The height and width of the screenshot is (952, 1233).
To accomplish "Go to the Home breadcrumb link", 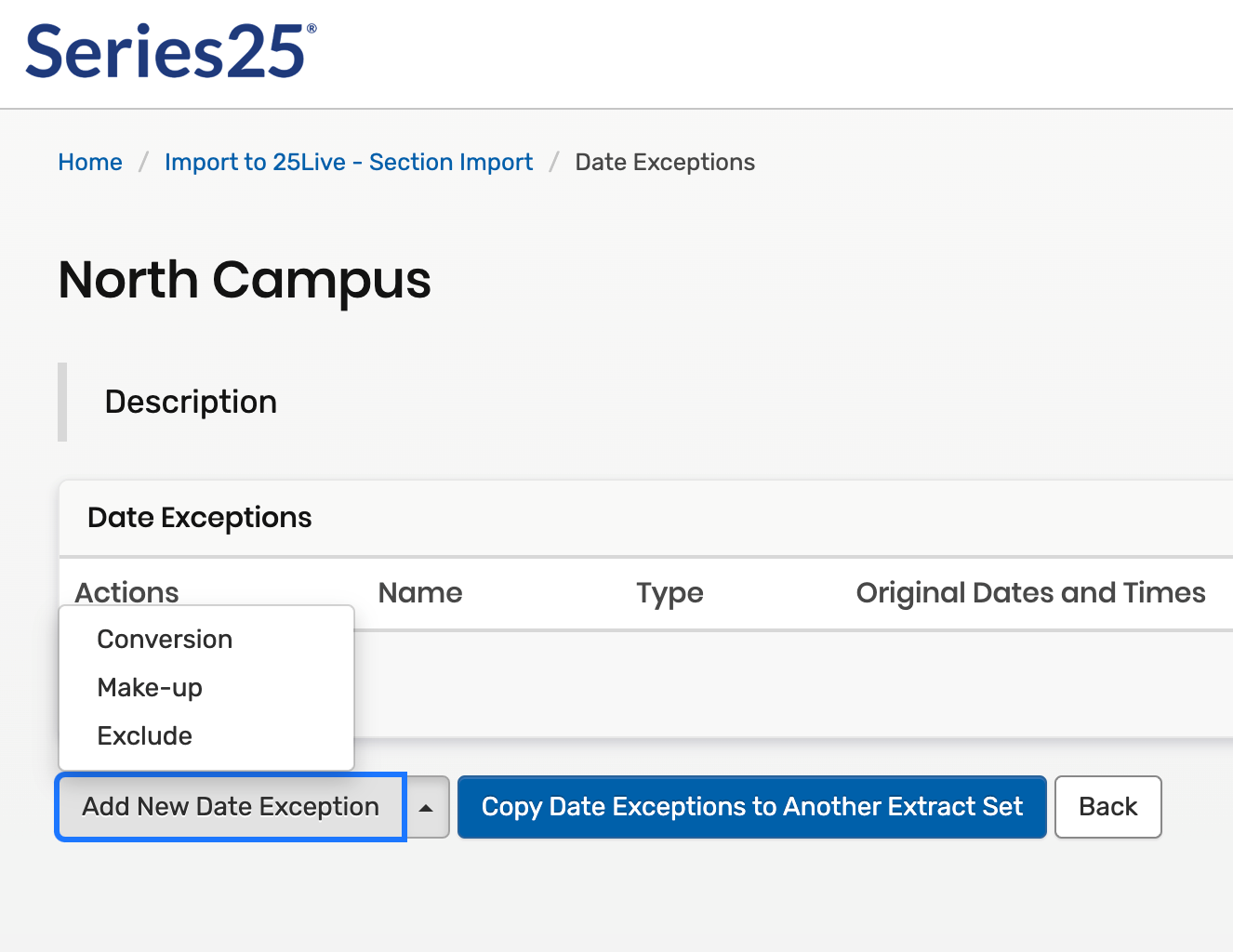I will click(x=90, y=163).
